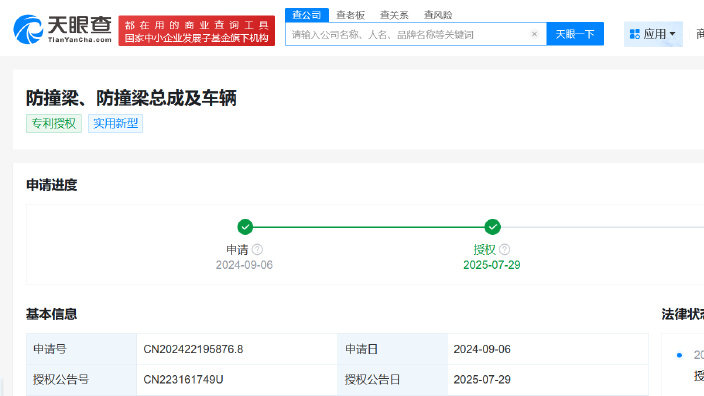Click the 申请日 label cell
This screenshot has width=704, height=396.
point(392,349)
